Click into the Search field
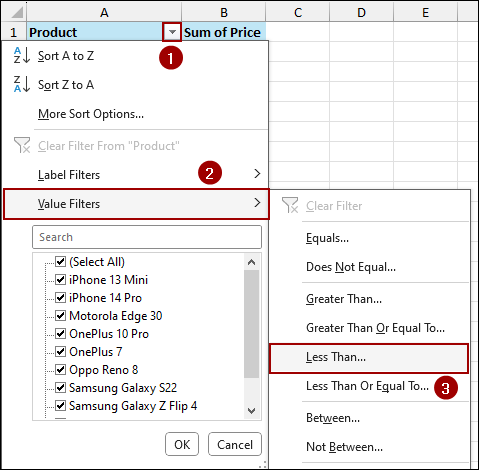Image resolution: width=479 pixels, height=470 pixels. click(x=147, y=237)
